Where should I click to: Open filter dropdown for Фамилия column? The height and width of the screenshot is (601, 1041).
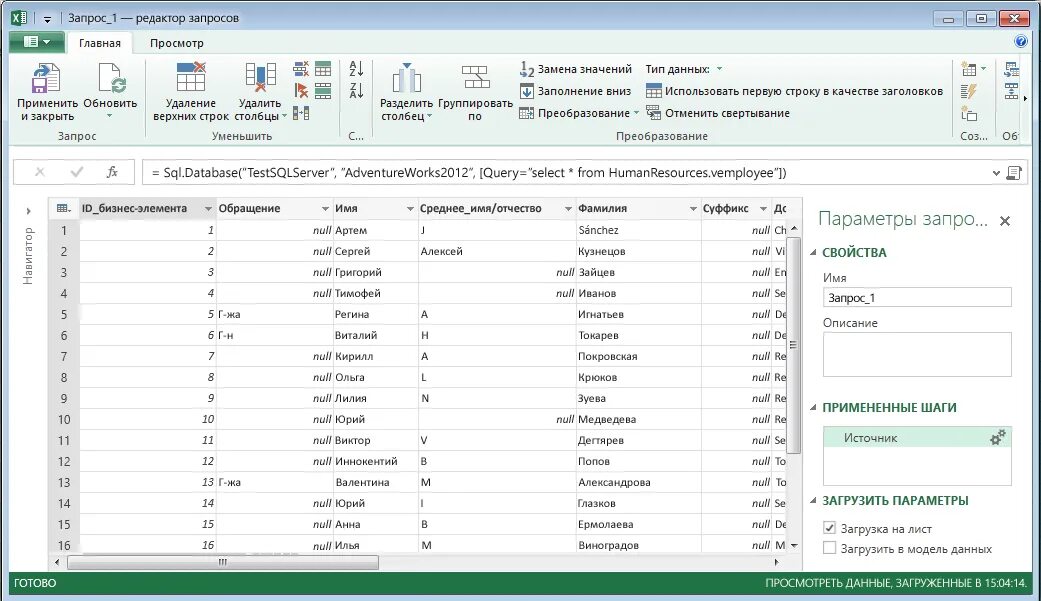click(x=693, y=209)
